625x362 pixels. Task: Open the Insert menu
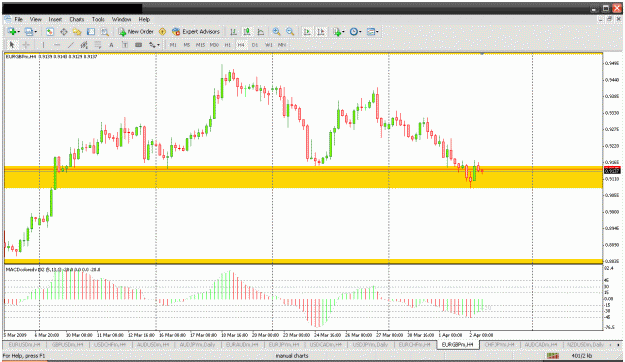(55, 19)
